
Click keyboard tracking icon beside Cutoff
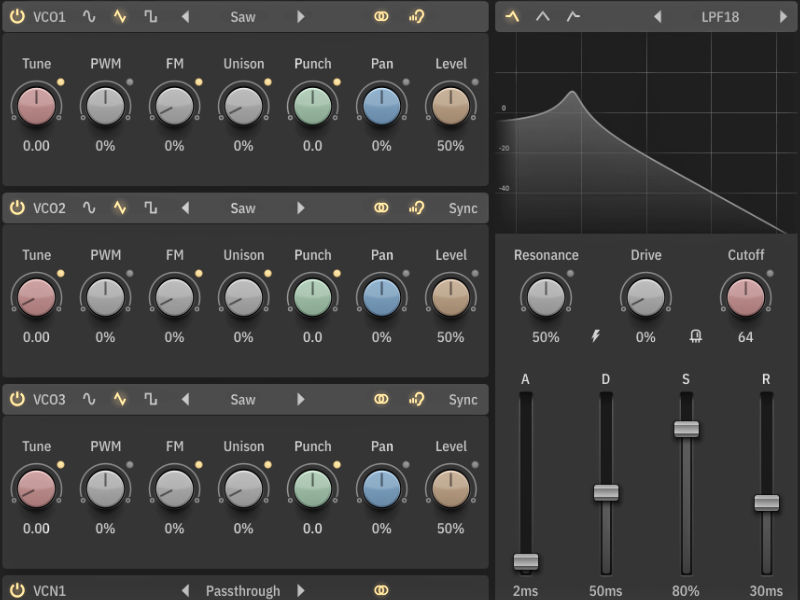(695, 336)
